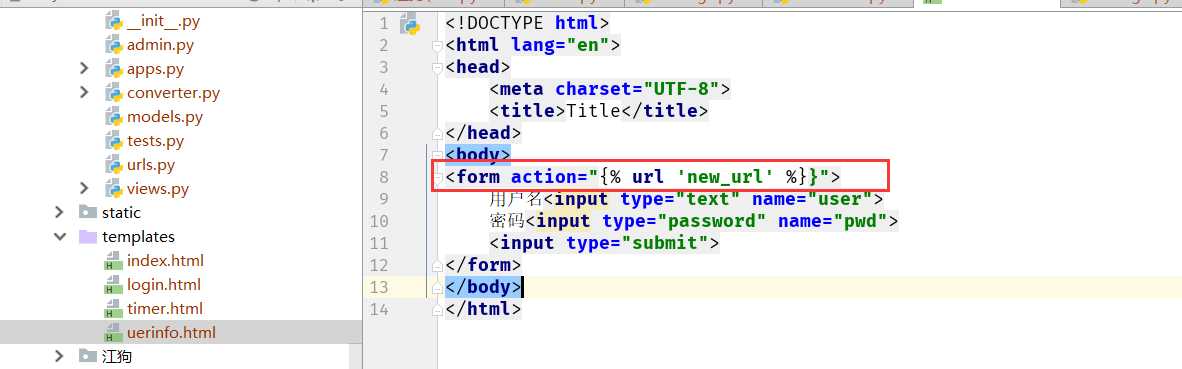
Task: Click the Python file icon of tests.py
Action: [114, 141]
